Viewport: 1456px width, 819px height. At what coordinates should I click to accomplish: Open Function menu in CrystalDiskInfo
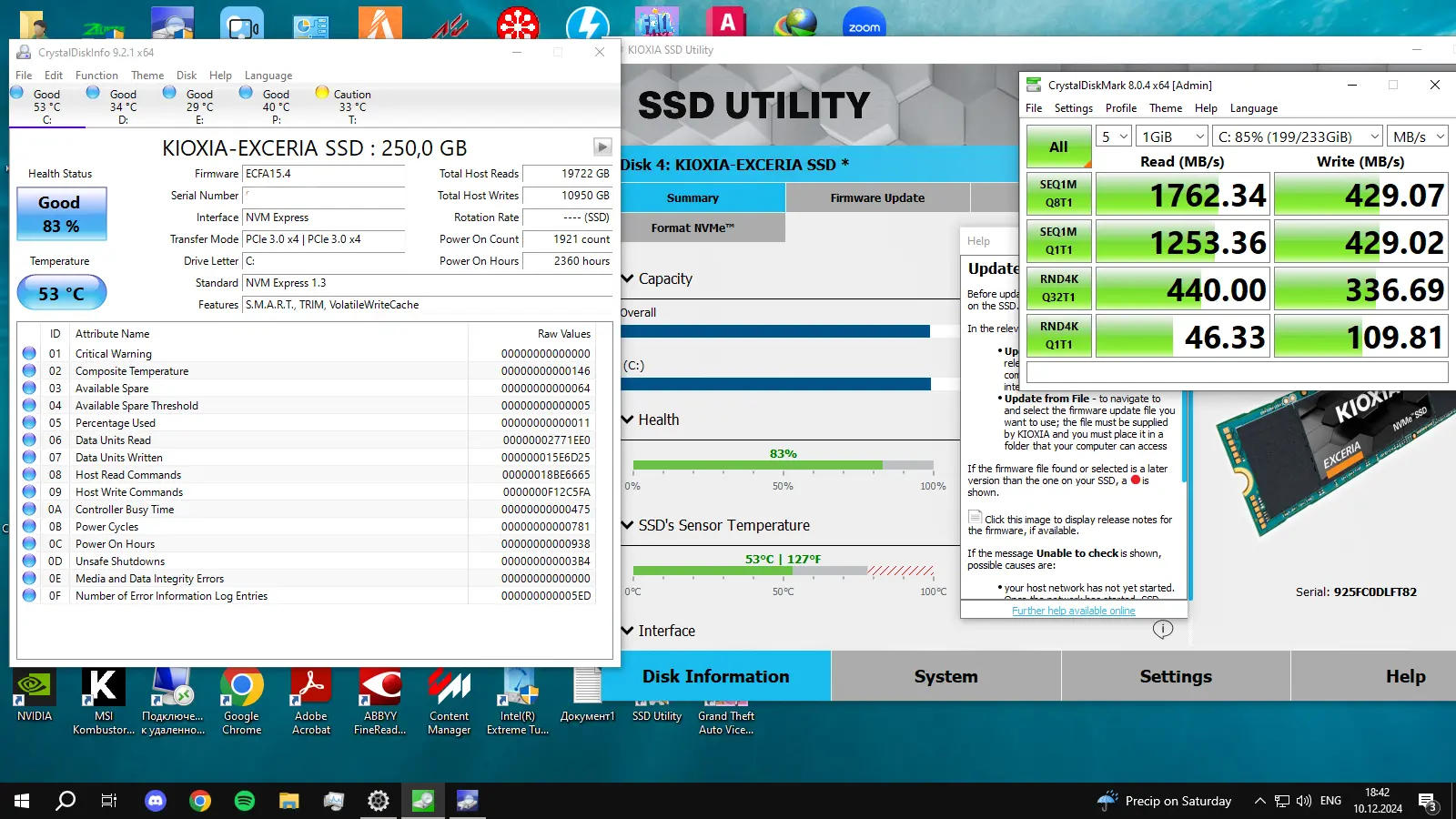[96, 76]
